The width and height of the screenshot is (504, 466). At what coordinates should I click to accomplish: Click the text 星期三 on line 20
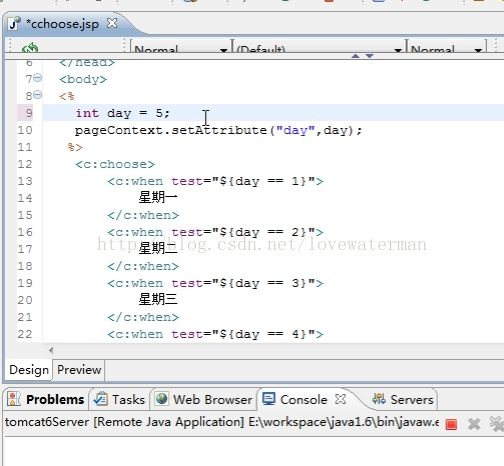[158, 300]
